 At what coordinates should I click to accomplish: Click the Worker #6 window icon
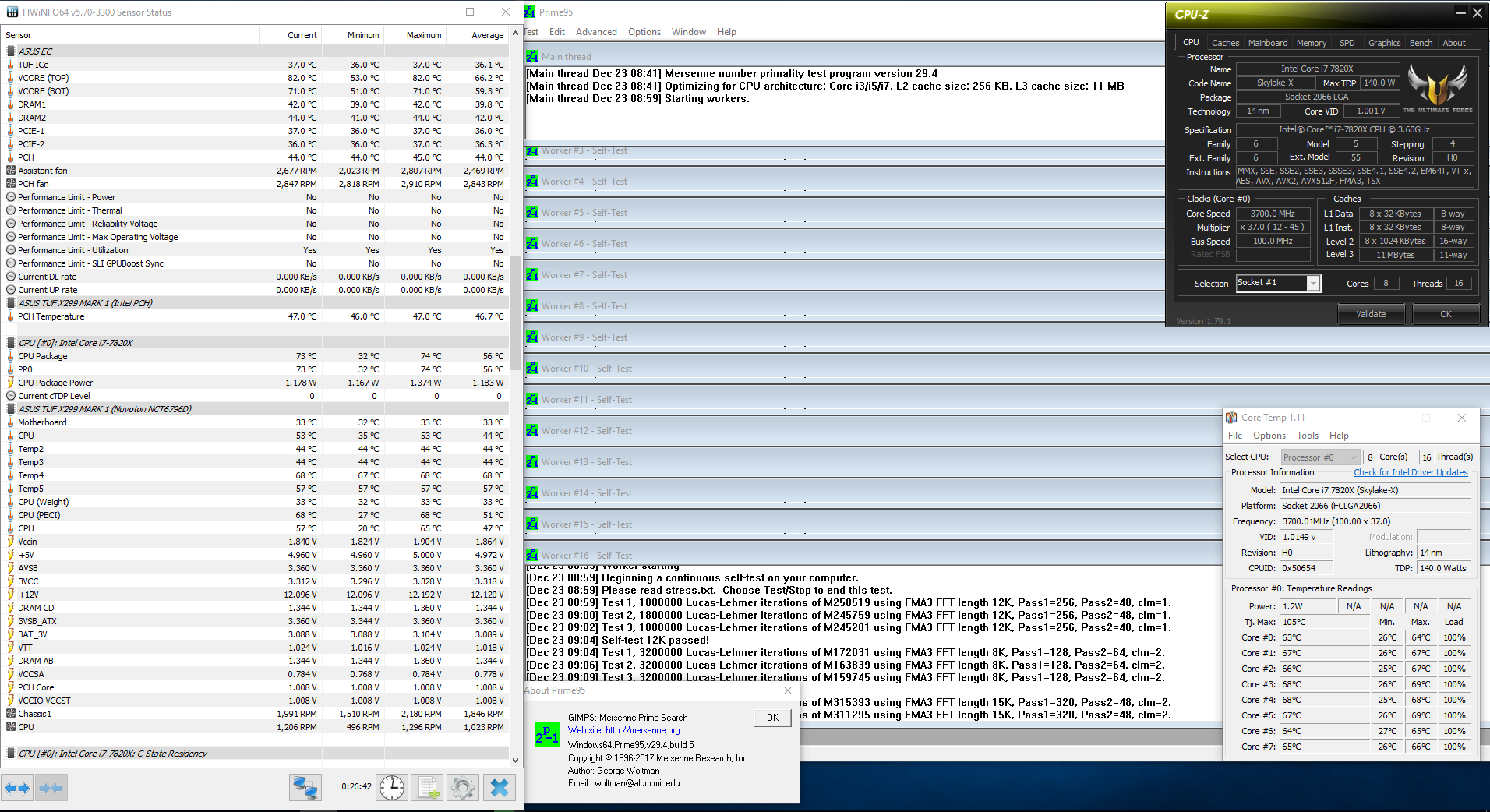[x=532, y=244]
